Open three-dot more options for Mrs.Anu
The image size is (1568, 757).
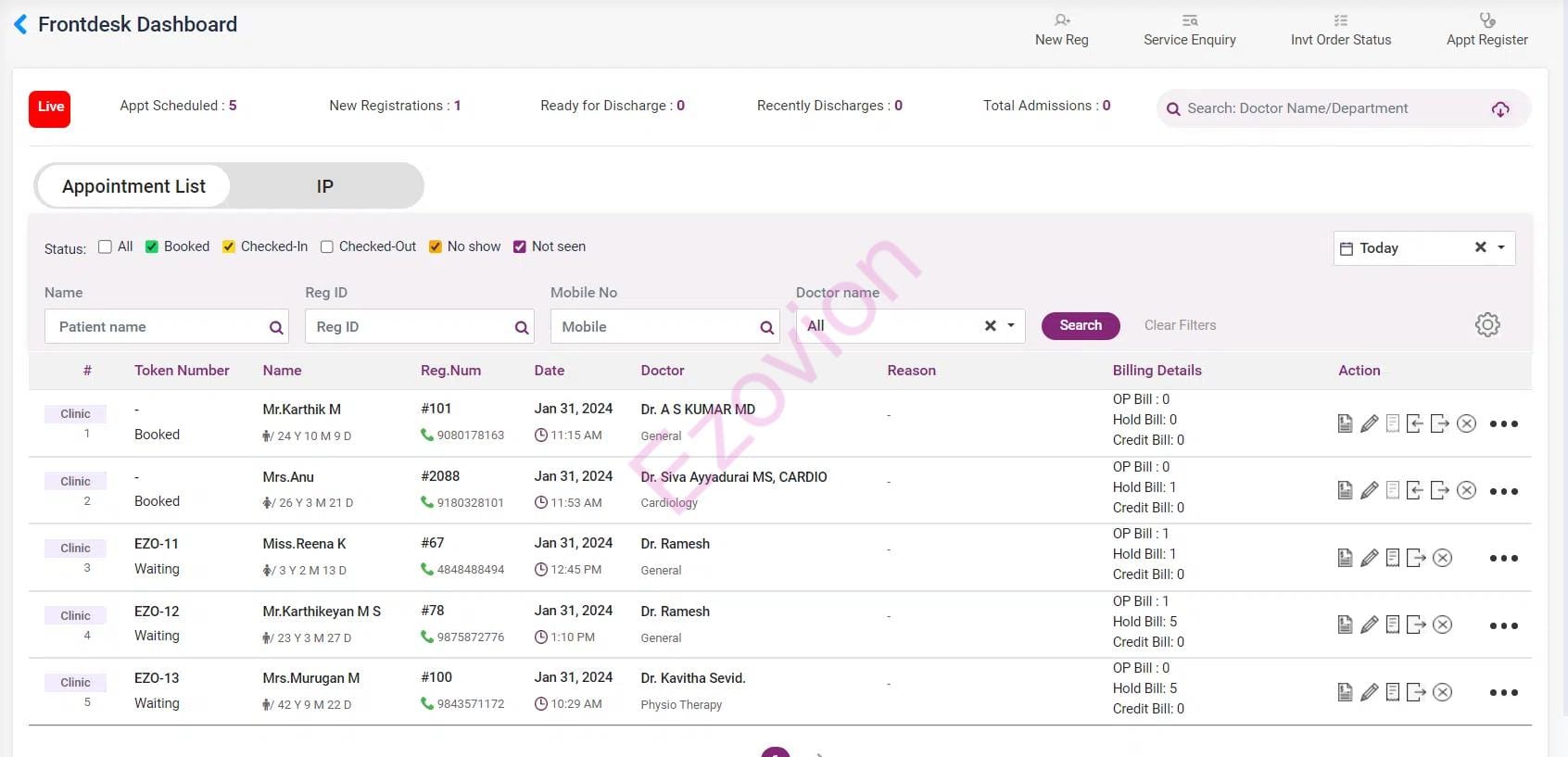coord(1503,491)
